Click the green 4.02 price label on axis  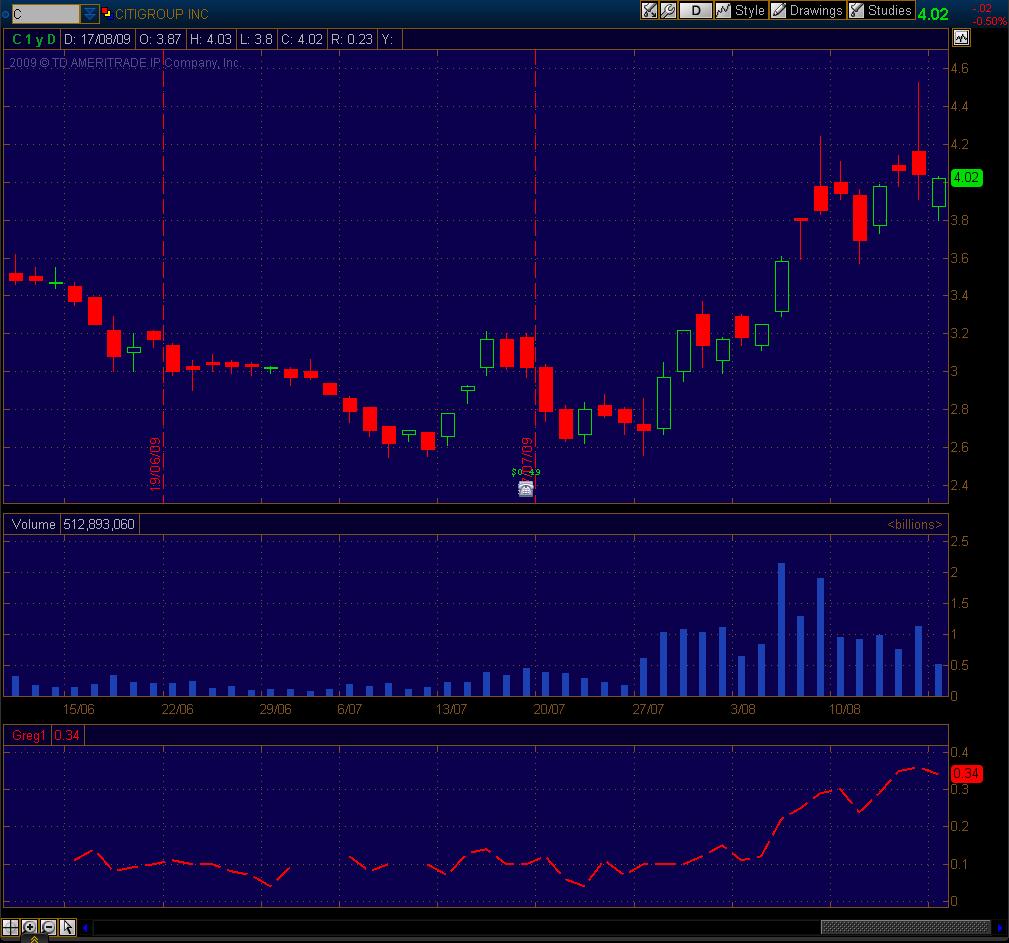pos(966,177)
